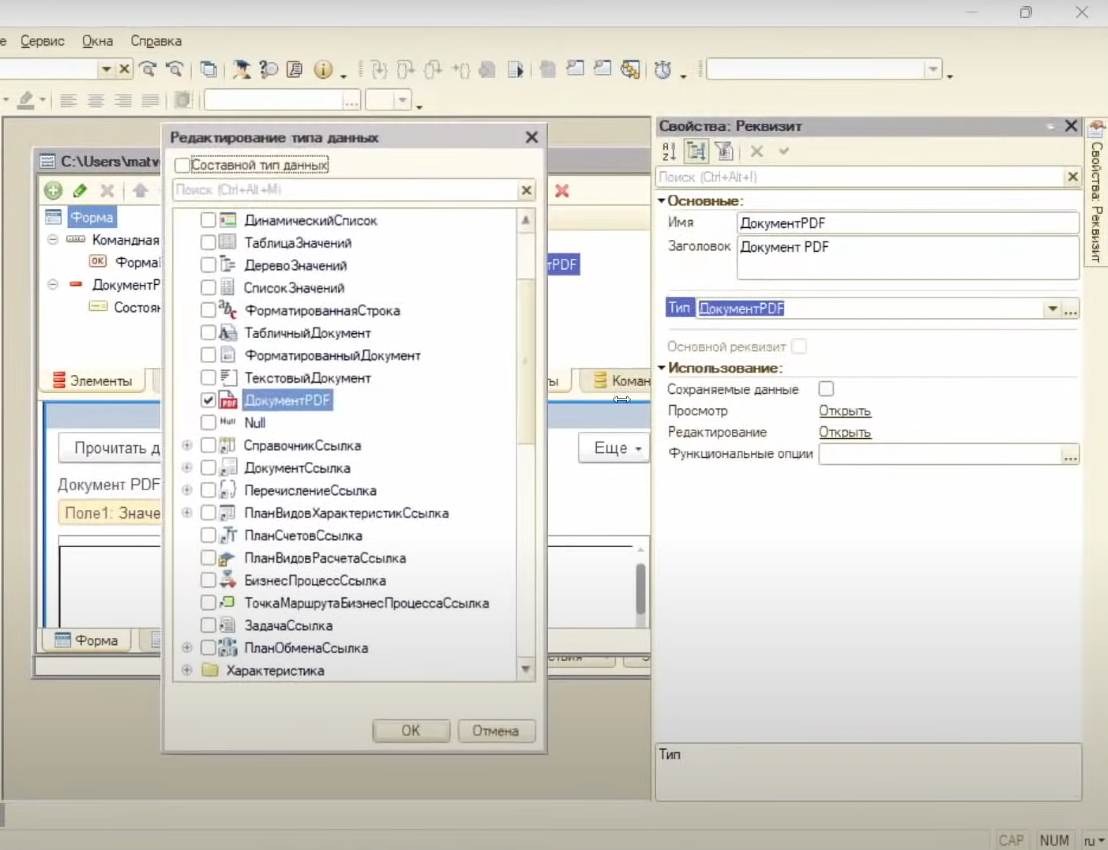The image size is (1108, 850).
Task: Confirm the type dialog with OK
Action: click(x=411, y=731)
